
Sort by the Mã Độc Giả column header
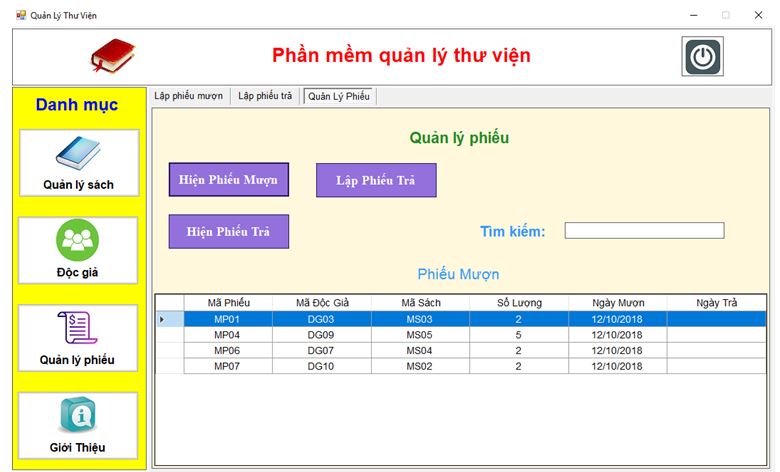tap(322, 303)
